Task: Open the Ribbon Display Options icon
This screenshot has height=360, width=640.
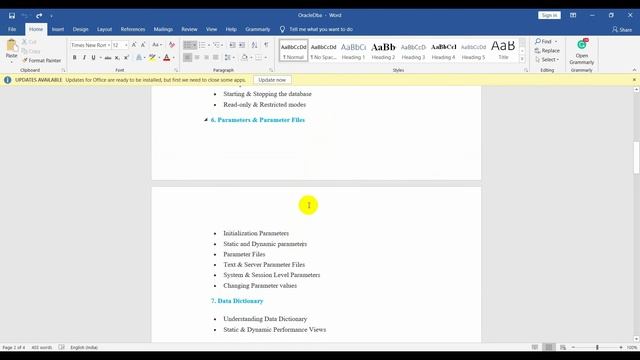Action: pyautogui.click(x=573, y=16)
